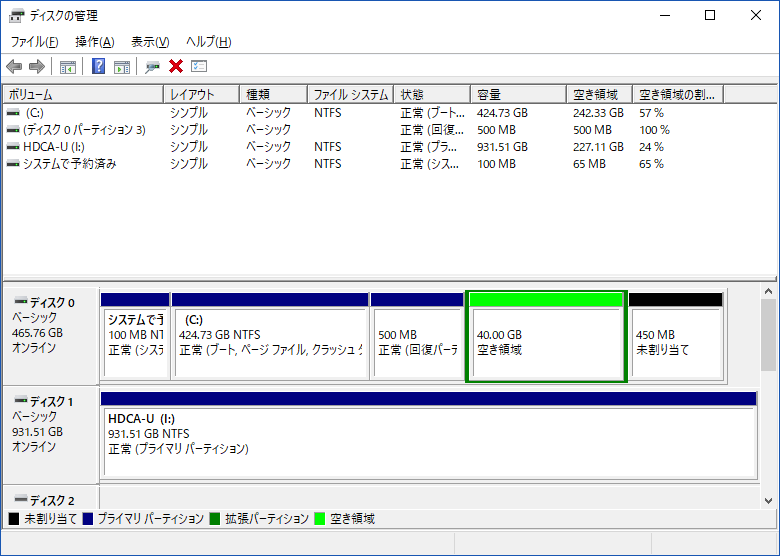Select the ディスク 1 disk label
The width and height of the screenshot is (780, 556).
51,435
